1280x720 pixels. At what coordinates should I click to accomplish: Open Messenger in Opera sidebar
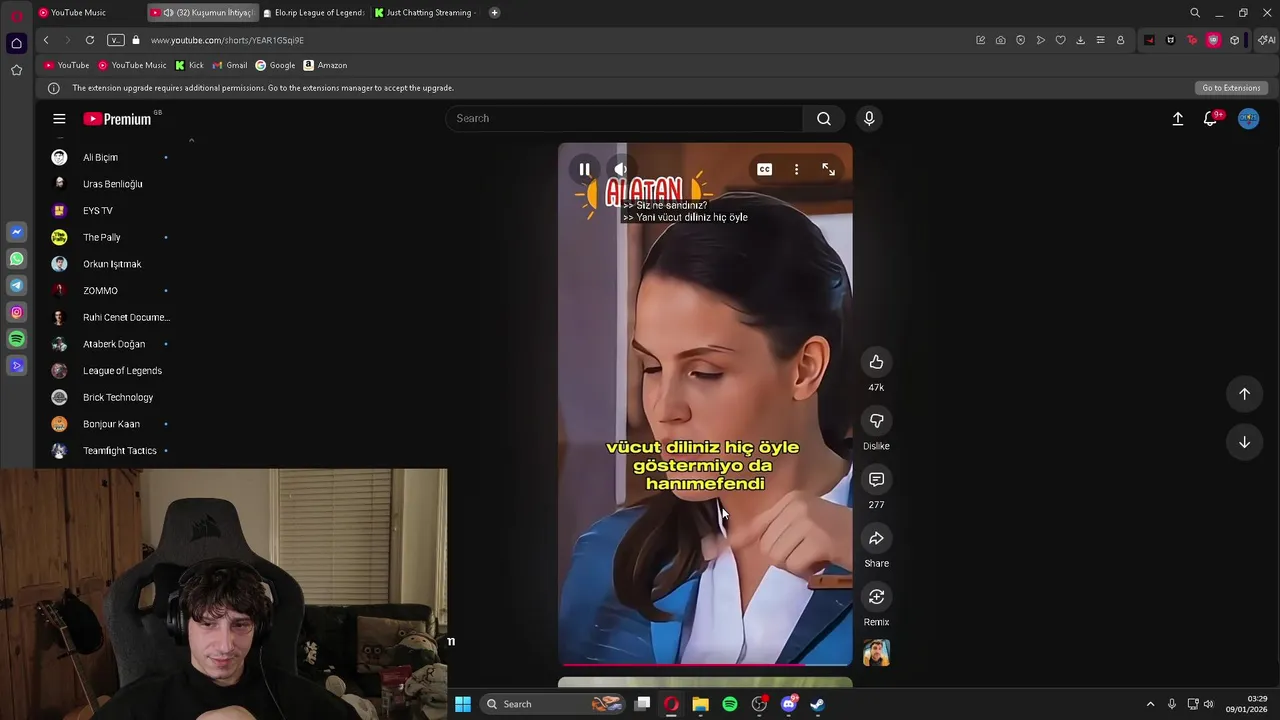coord(16,232)
